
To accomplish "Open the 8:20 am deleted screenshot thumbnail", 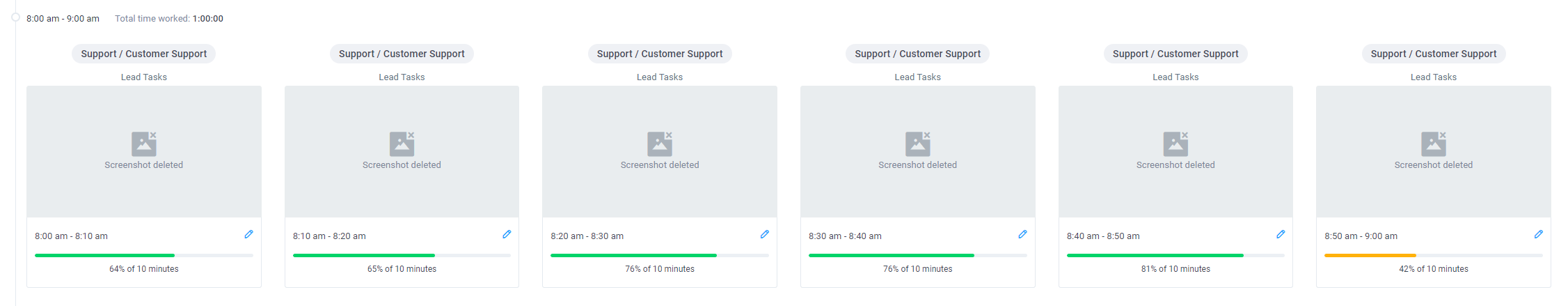I will point(660,151).
